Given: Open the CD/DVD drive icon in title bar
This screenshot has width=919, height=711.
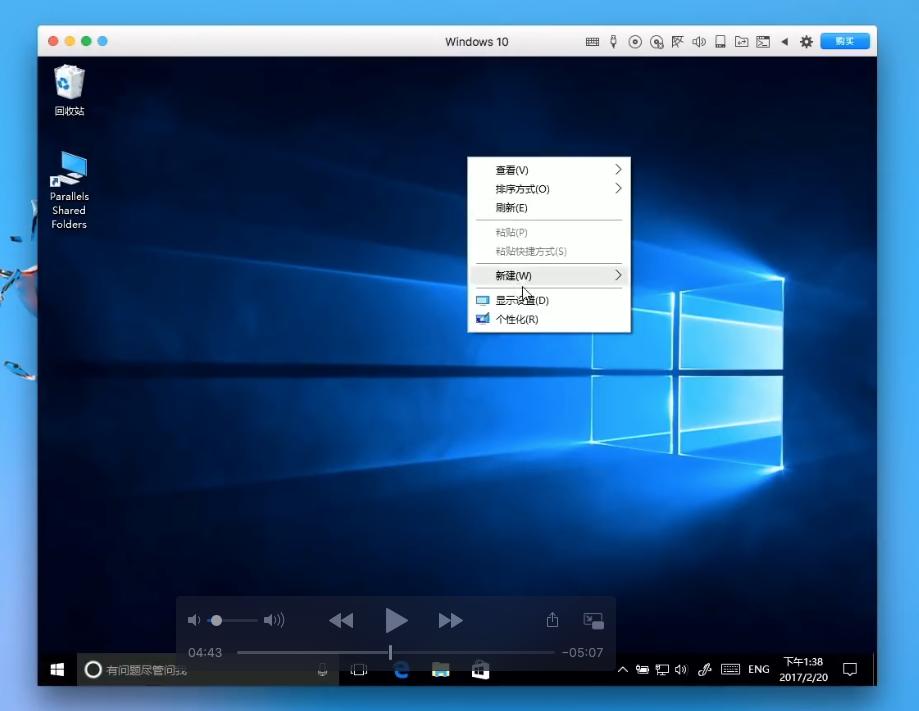Looking at the screenshot, I should [x=635, y=42].
